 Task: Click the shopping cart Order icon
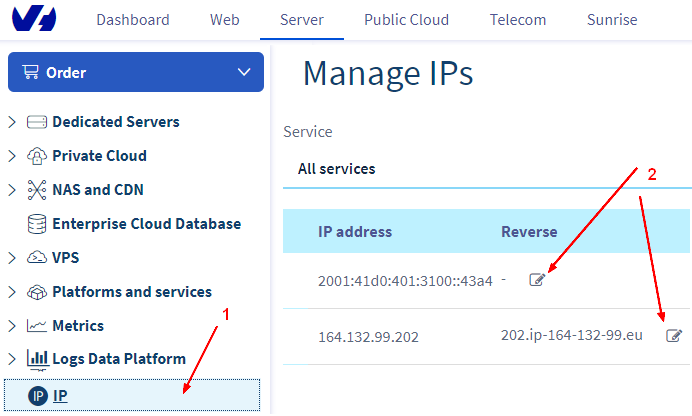(30, 73)
